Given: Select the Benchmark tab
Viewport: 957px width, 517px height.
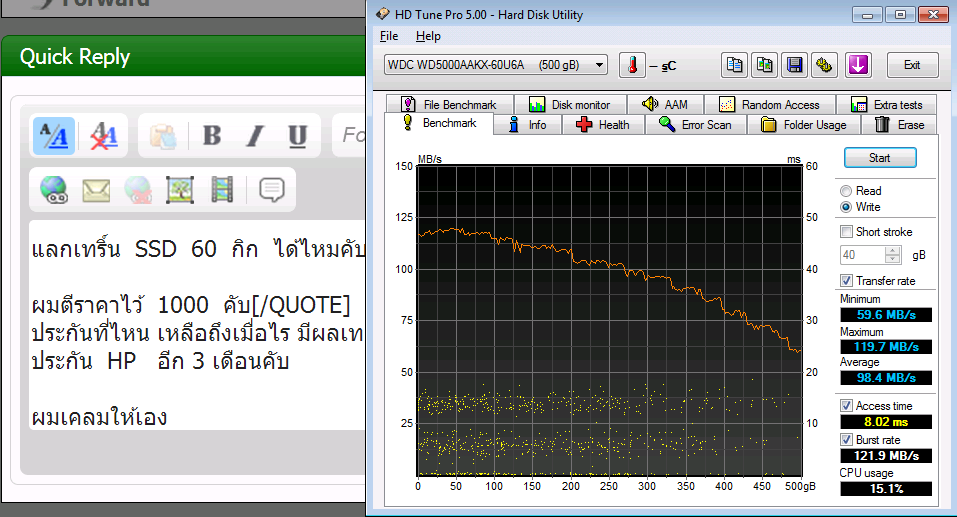Looking at the screenshot, I should click(x=439, y=123).
